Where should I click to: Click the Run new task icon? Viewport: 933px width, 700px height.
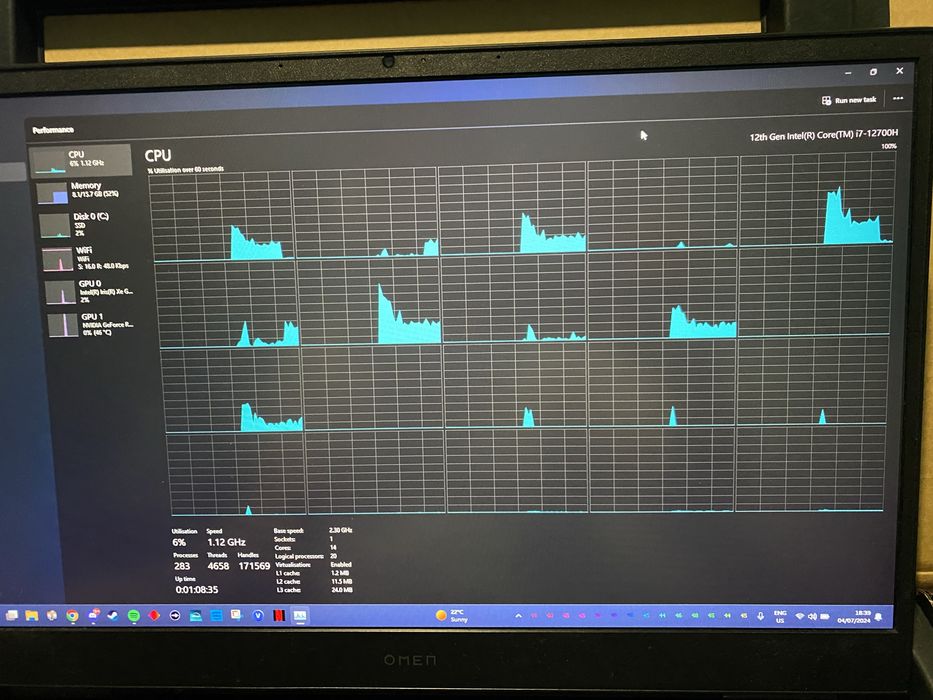coord(826,101)
